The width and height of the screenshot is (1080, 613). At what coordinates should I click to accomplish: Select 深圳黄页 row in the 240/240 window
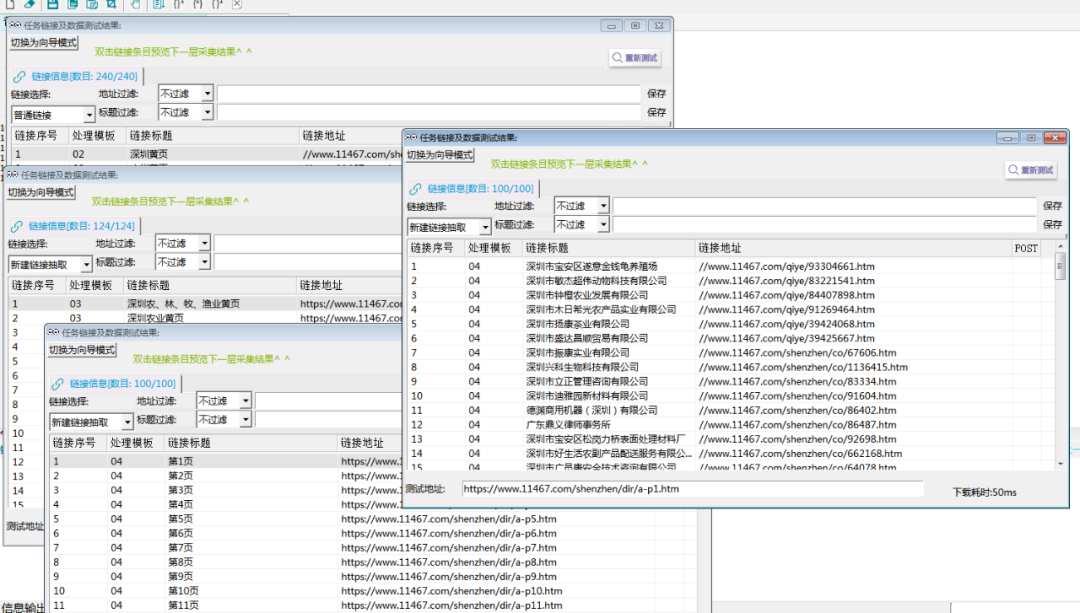207,154
